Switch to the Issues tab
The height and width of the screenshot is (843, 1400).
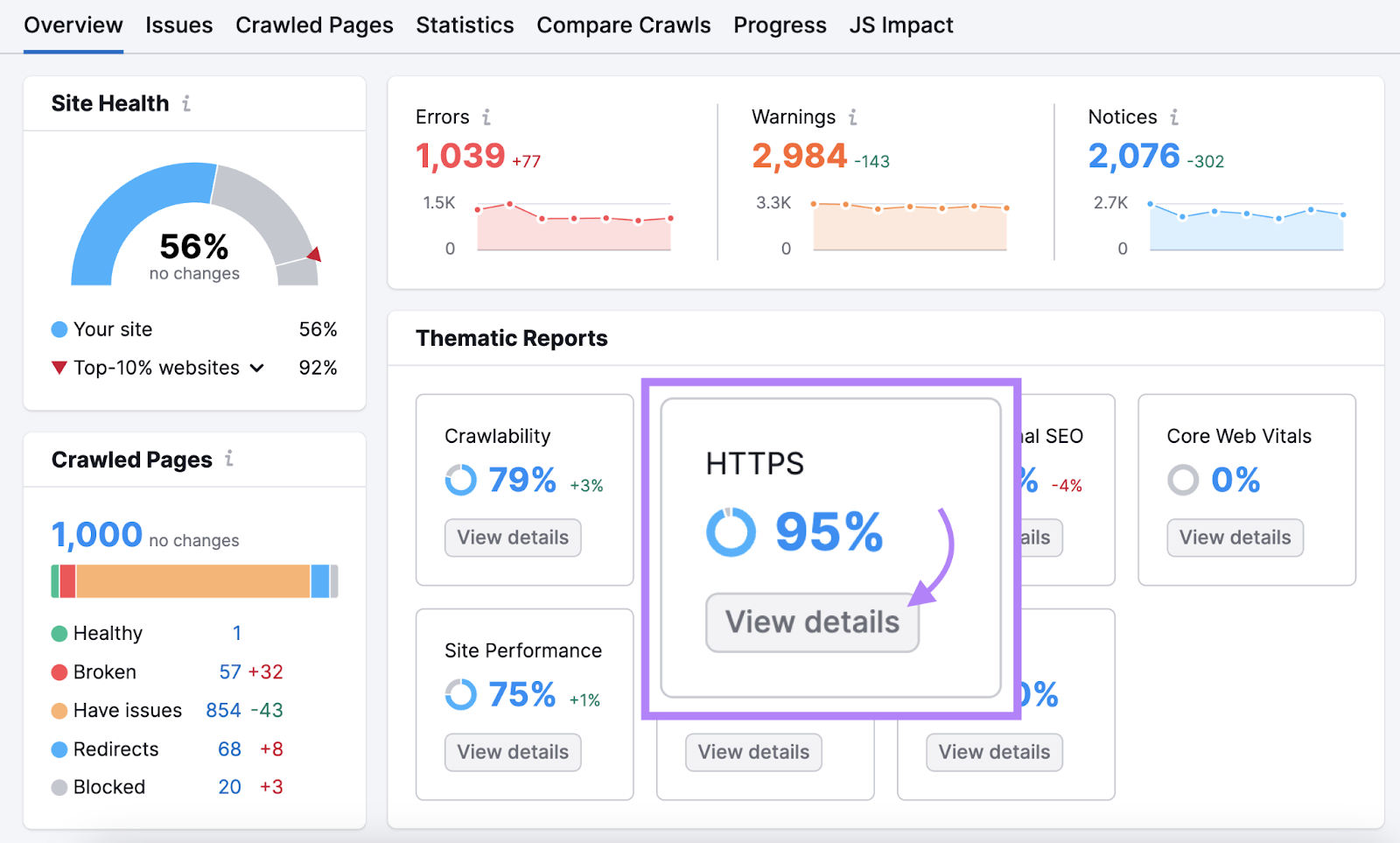point(179,25)
